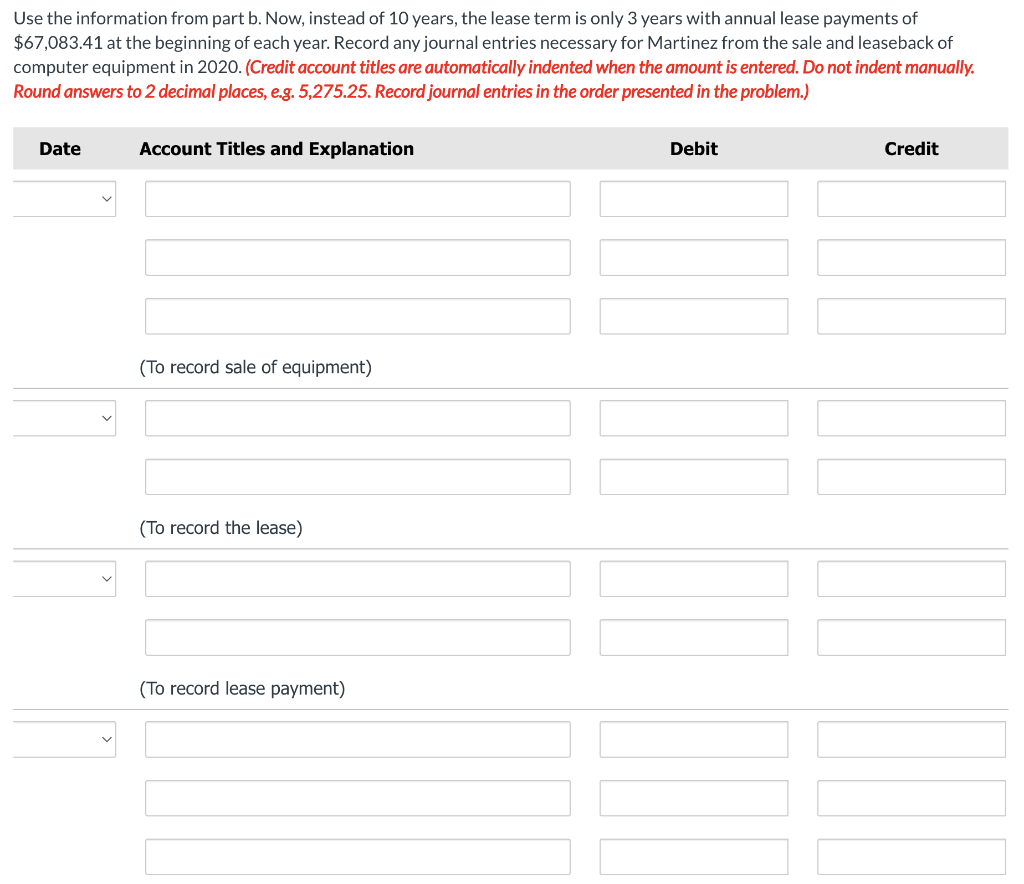The width and height of the screenshot is (1024, 884).
Task: Click first account title field of lease payment entry
Action: tap(358, 579)
